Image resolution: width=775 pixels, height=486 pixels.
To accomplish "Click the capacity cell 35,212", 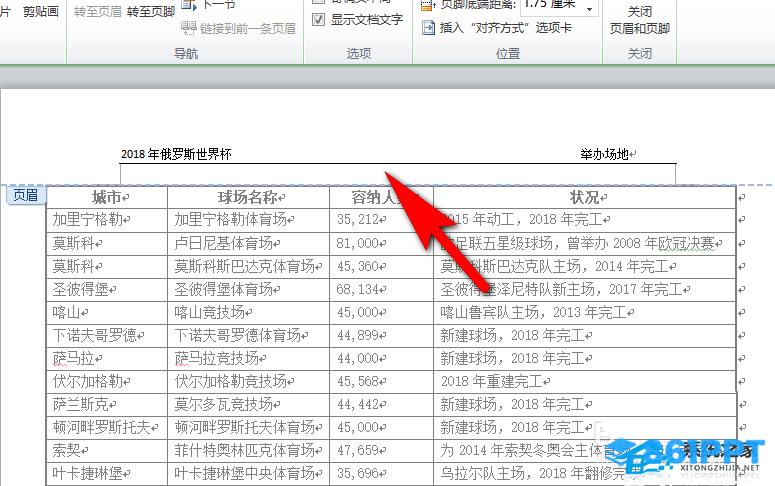I will pos(382,220).
